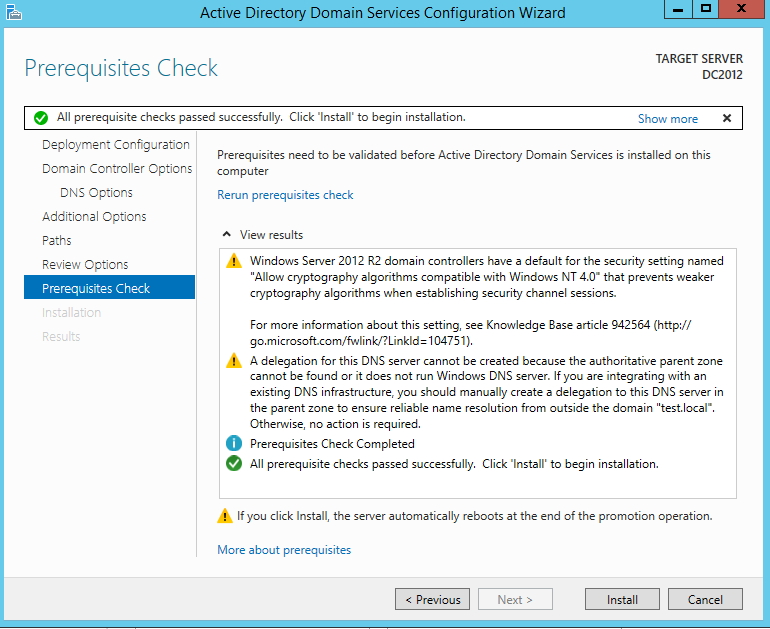770x629 pixels.
Task: Rerun prerequisites check
Action: click(x=285, y=195)
